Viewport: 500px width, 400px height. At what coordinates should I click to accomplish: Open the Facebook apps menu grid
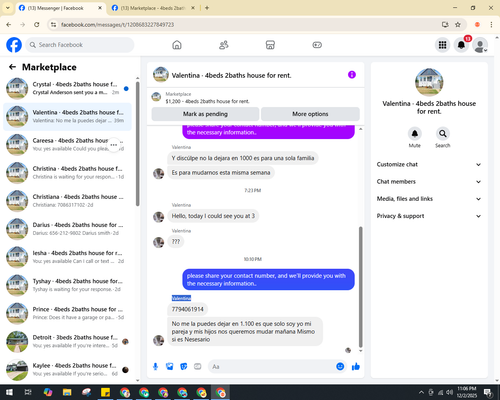pos(442,45)
